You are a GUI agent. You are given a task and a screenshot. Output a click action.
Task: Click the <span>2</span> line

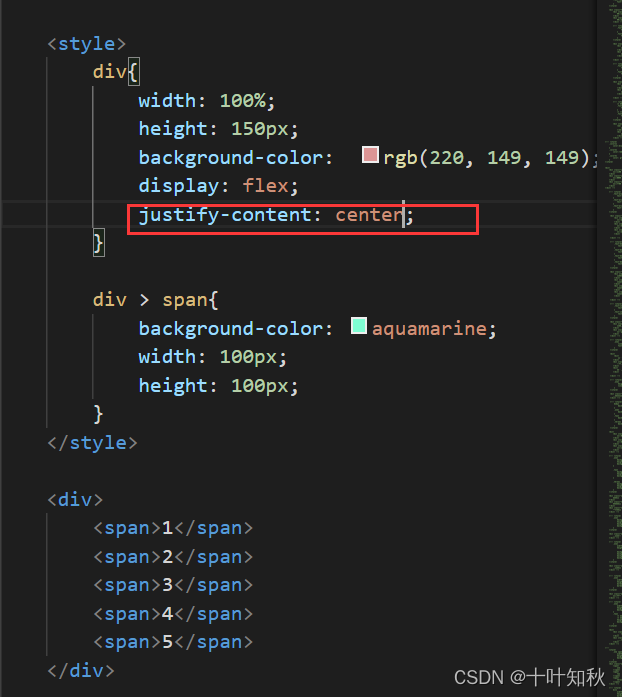coord(173,557)
